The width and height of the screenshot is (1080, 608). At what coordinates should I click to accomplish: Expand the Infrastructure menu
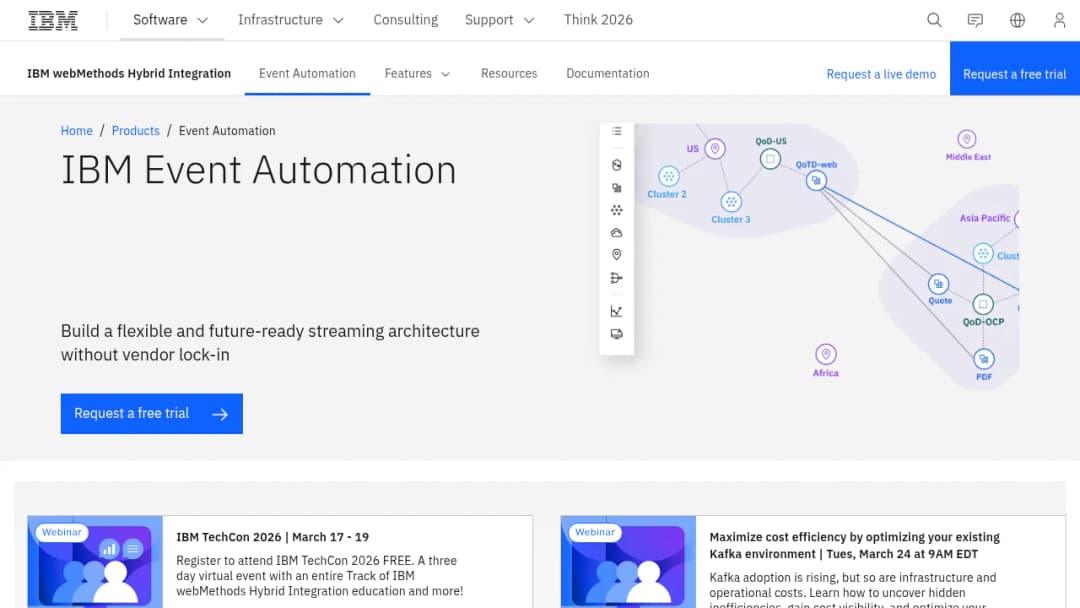coord(291,20)
